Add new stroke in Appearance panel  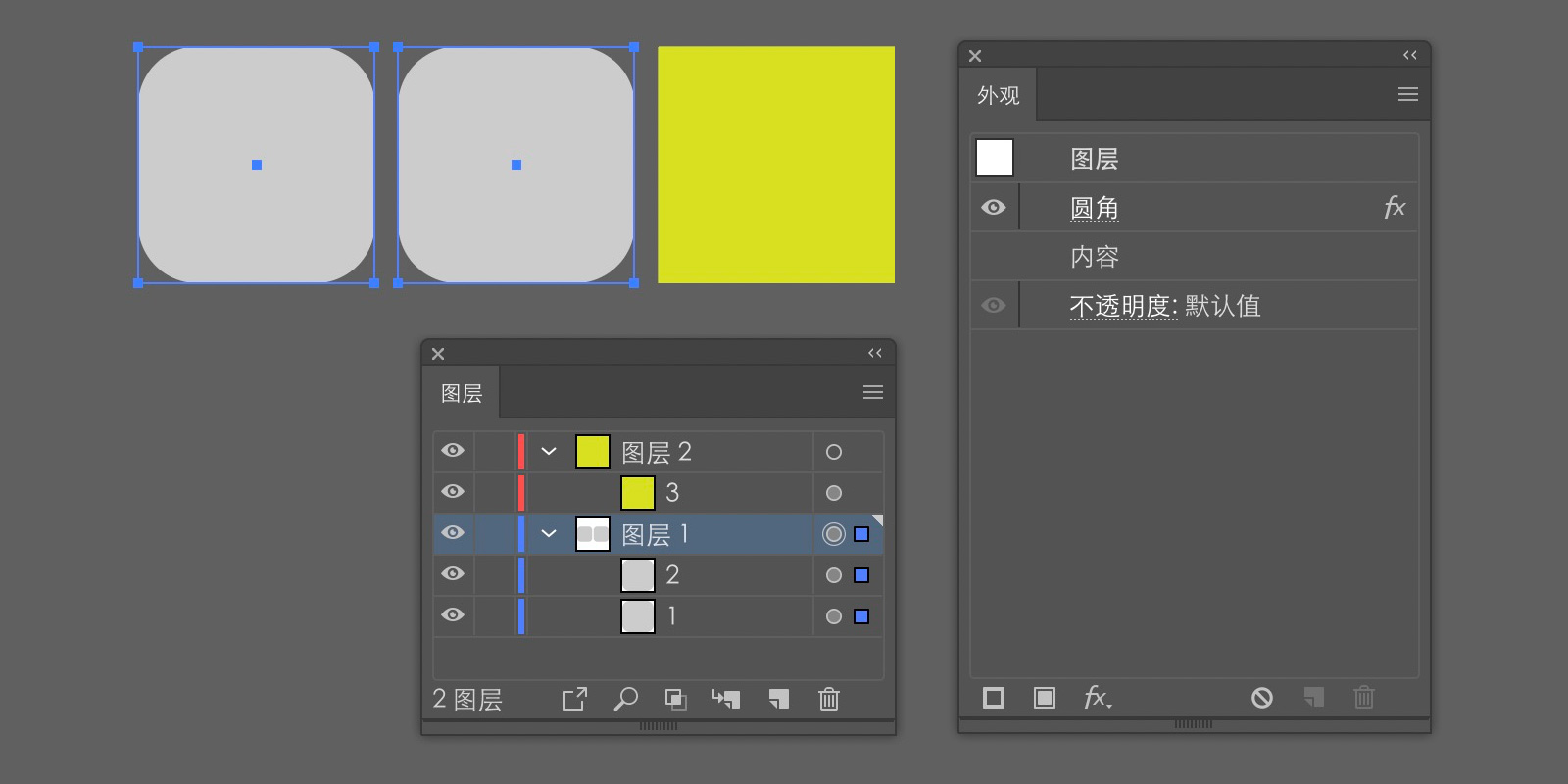(994, 698)
